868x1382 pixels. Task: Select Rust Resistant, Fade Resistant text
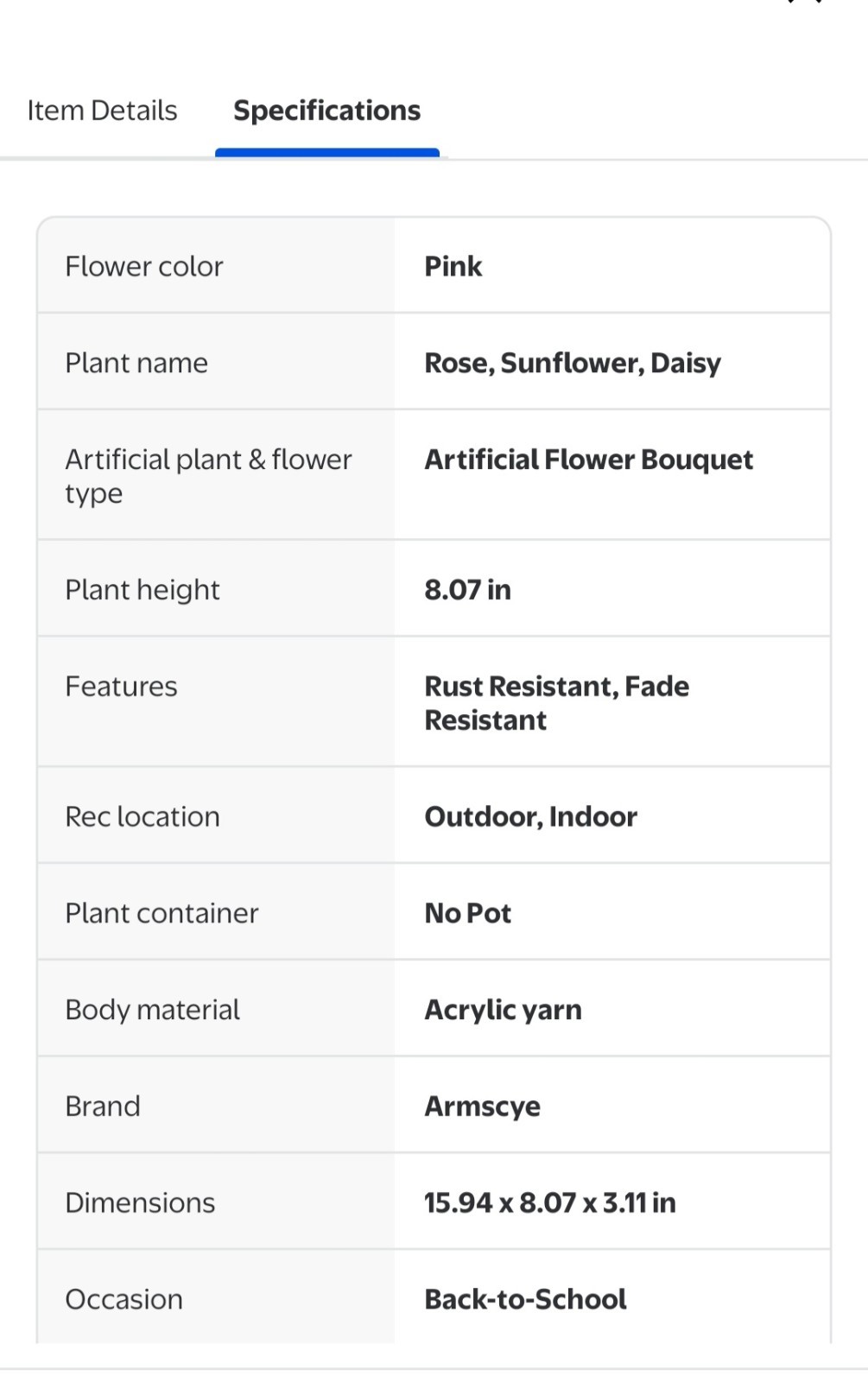(557, 703)
